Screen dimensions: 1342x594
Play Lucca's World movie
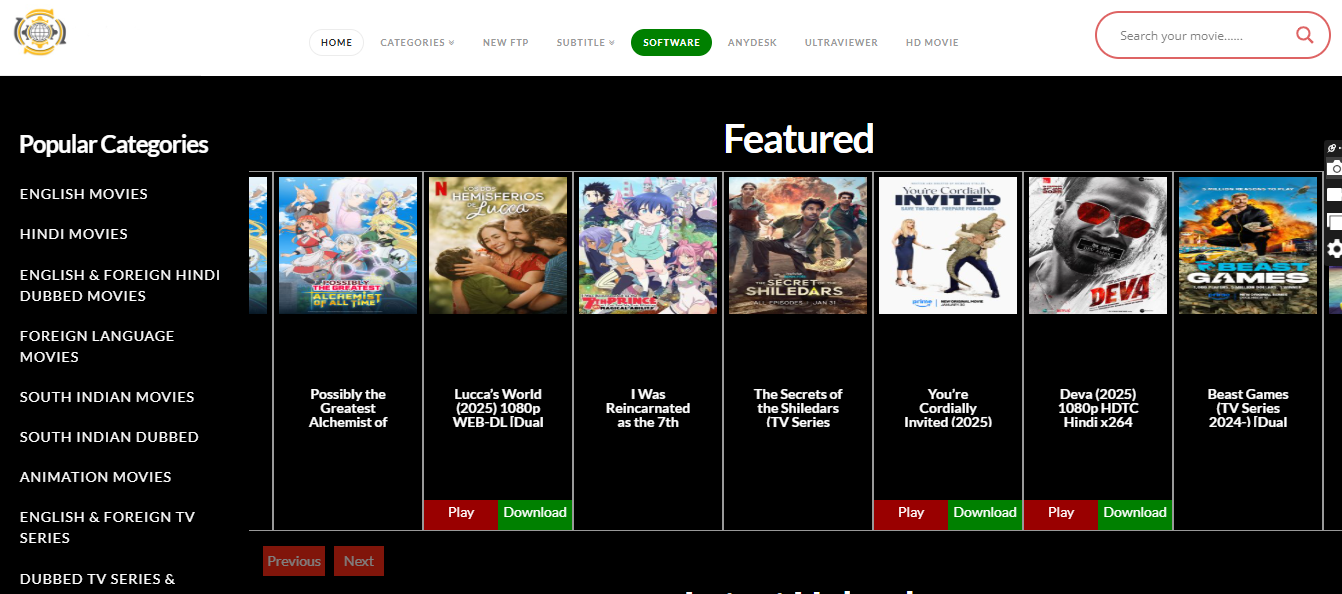click(x=461, y=513)
